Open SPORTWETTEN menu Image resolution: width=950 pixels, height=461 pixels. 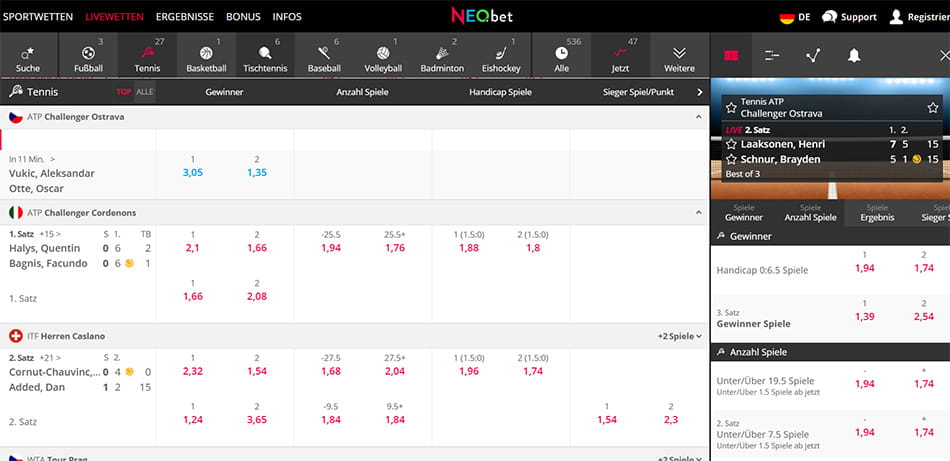38,17
